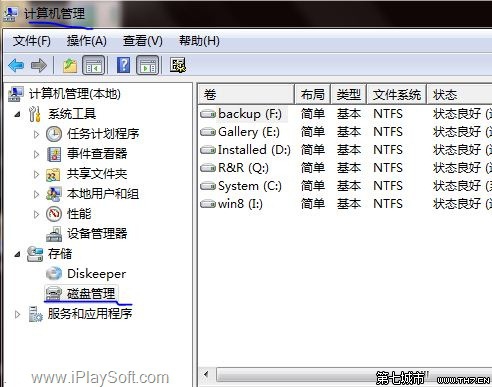Viewport: 492px width, 387px height.
Task: Click NTFS cell in System (C:) row
Action: 388,186
